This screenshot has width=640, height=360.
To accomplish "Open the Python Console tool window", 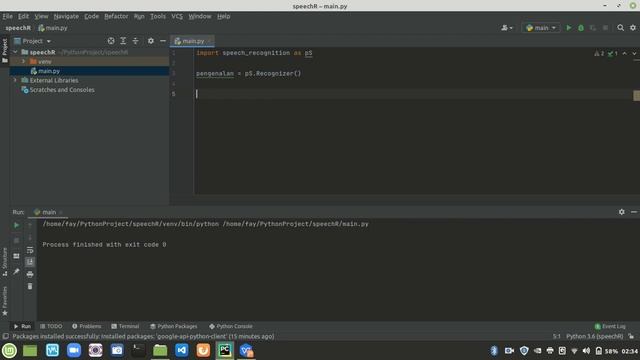I will point(231,327).
